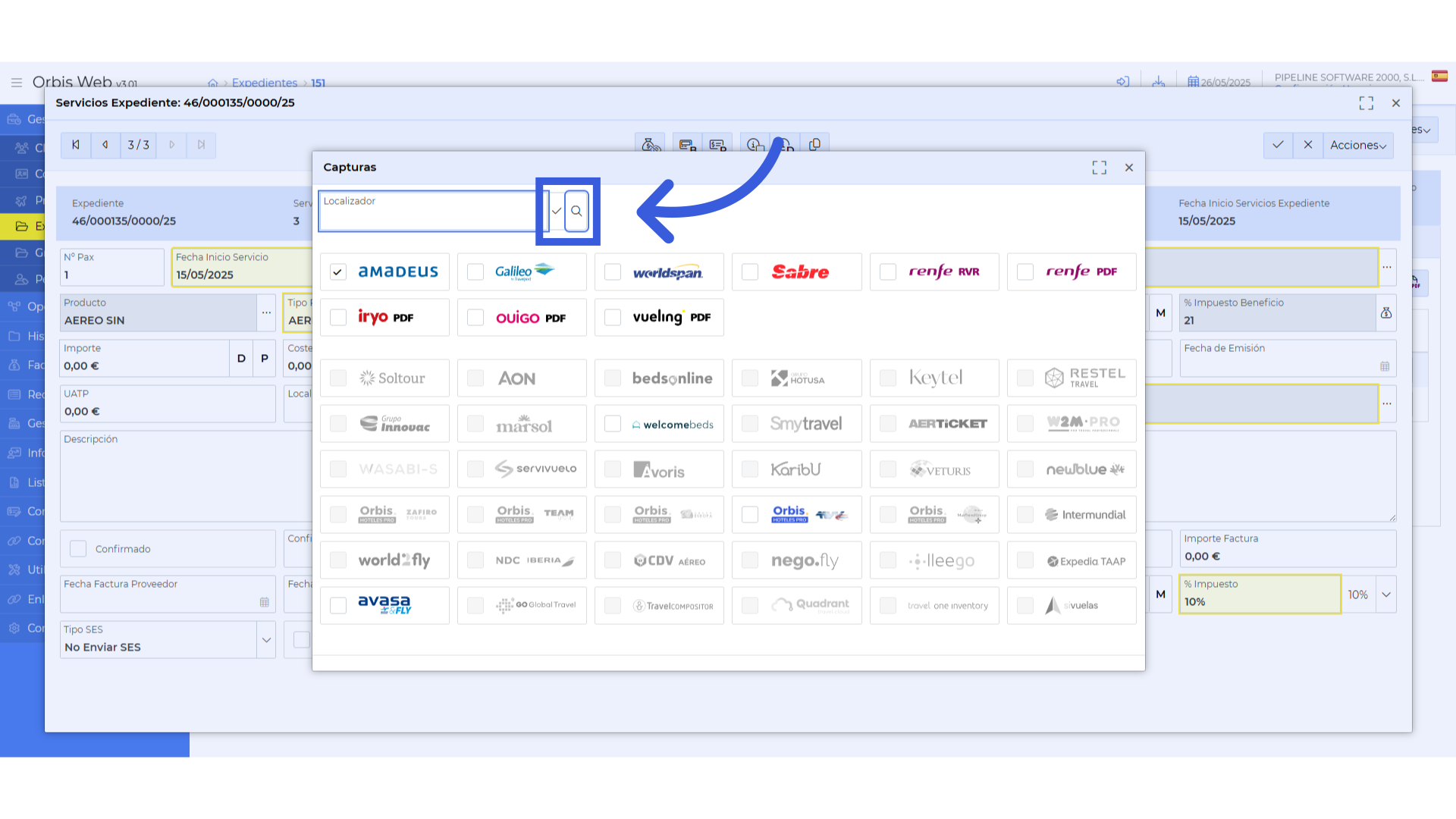Viewport: 1456px width, 819px height.
Task: Close the Capturas dialog
Action: click(x=1129, y=168)
